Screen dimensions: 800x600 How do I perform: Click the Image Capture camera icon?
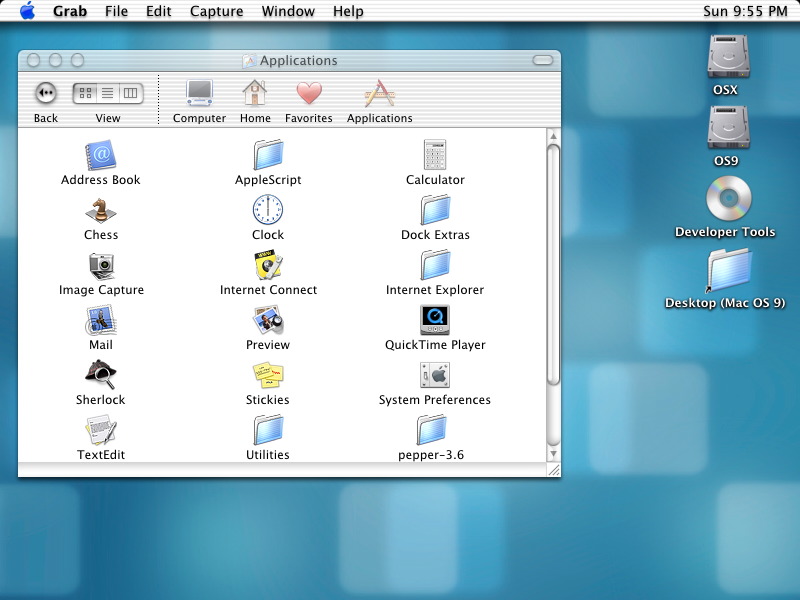(x=100, y=266)
